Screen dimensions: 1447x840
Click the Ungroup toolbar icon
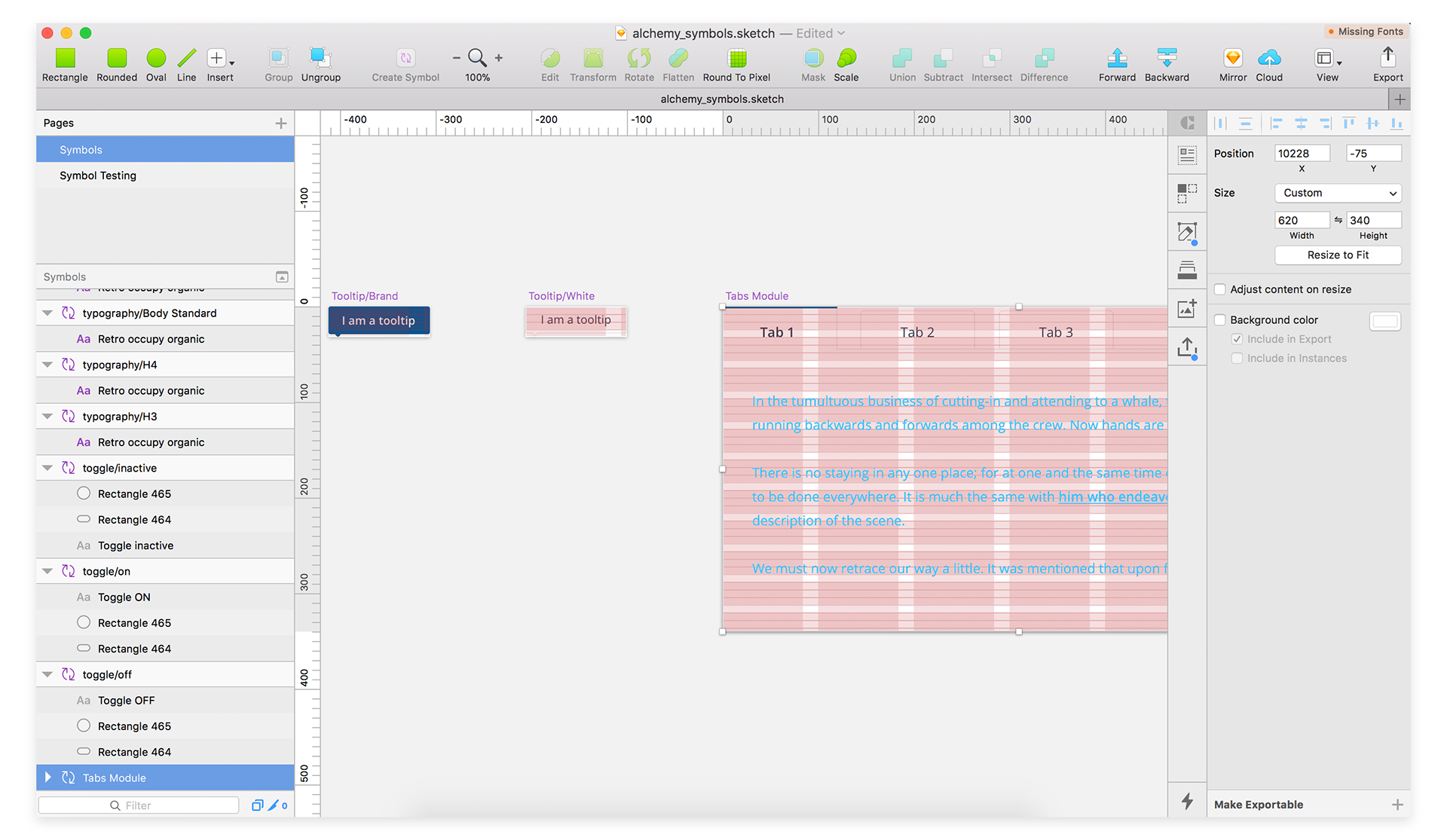tap(321, 58)
